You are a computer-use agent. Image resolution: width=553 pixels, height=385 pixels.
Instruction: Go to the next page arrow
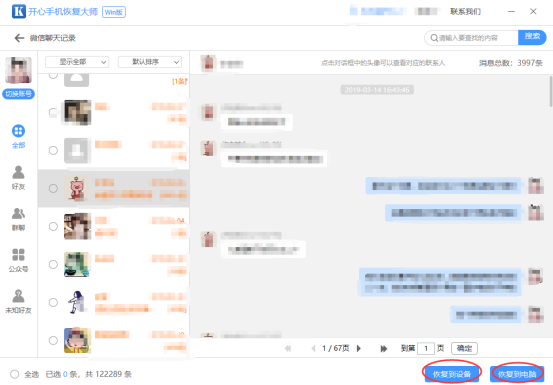point(359,348)
